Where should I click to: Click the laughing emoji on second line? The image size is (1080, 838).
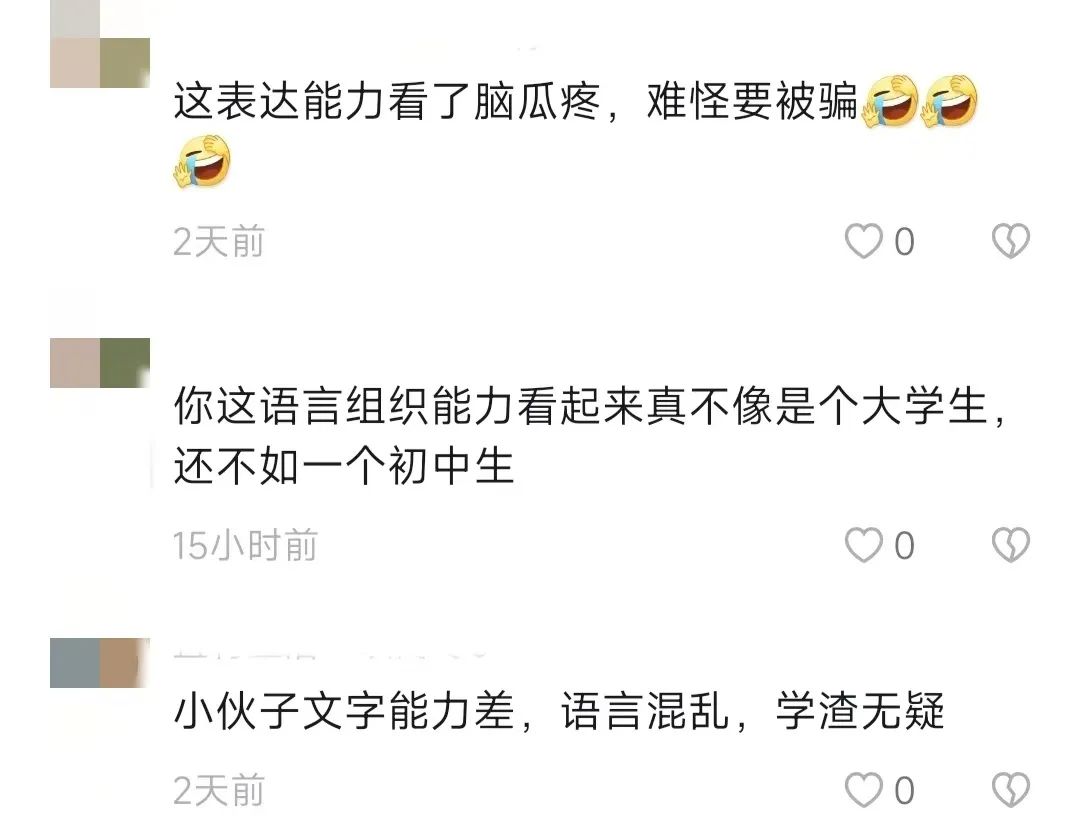coord(202,161)
